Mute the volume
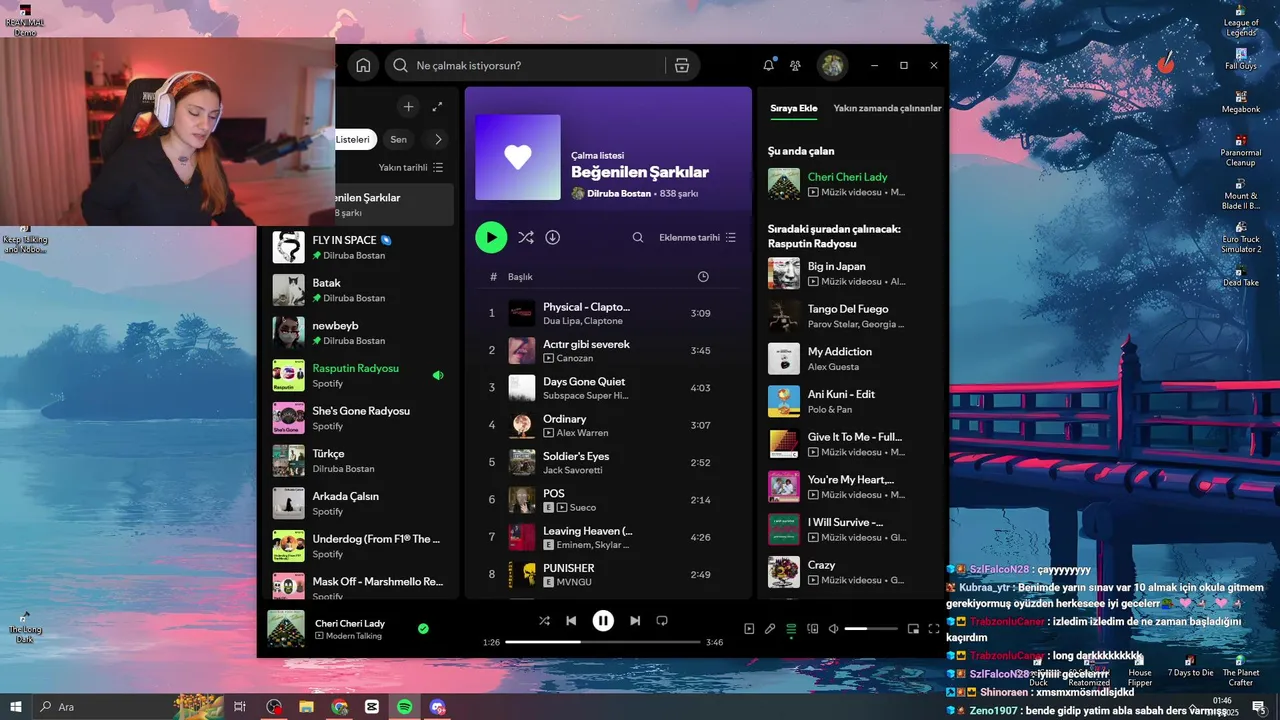Screen dimensions: 1280x720 tap(834, 629)
